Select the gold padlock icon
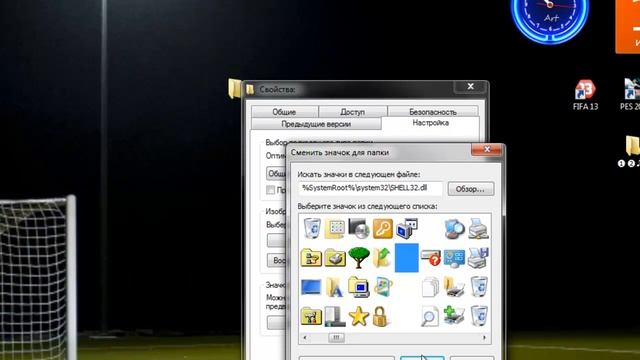 point(380,316)
